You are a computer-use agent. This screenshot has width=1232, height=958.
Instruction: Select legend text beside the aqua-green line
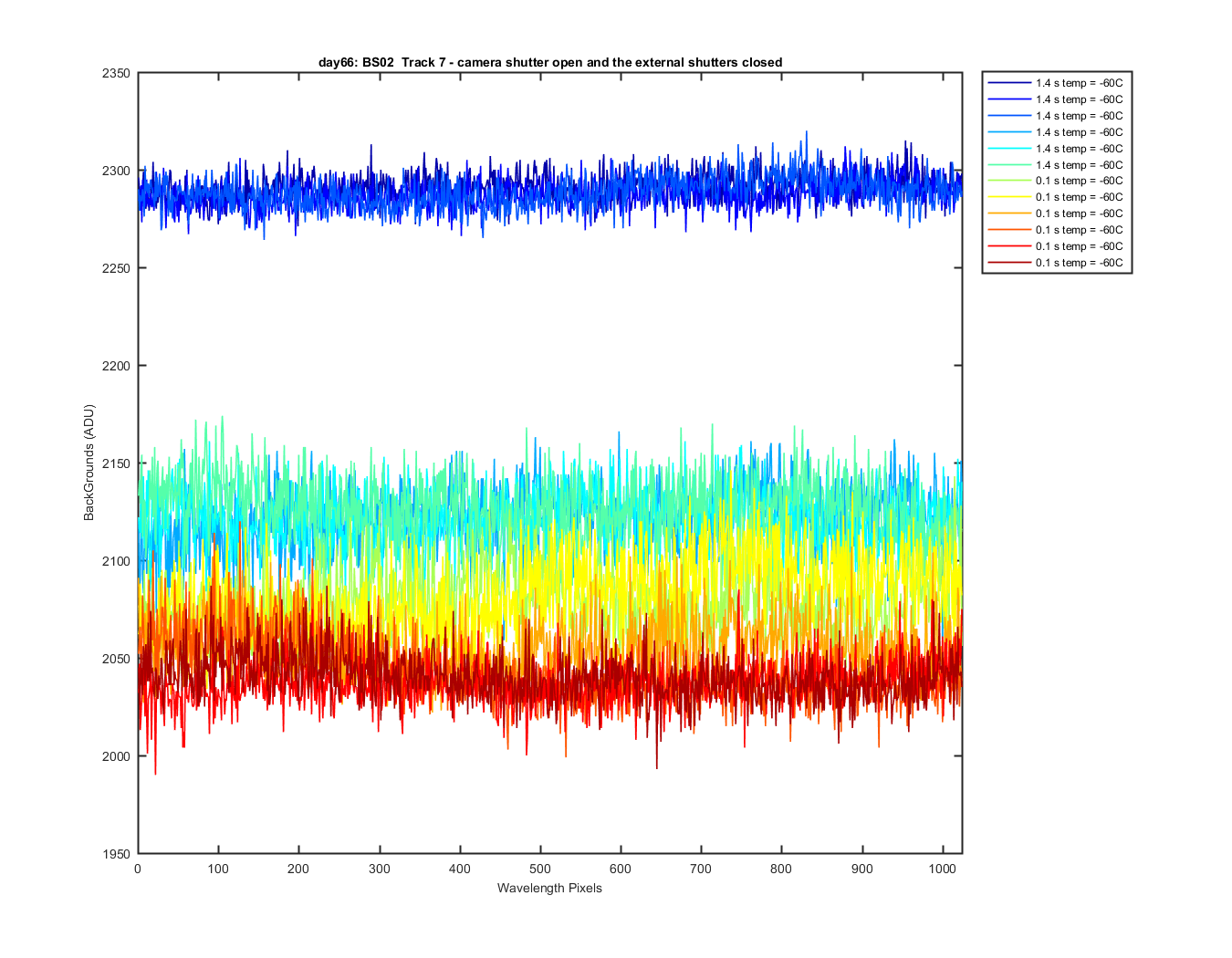(x=1079, y=165)
